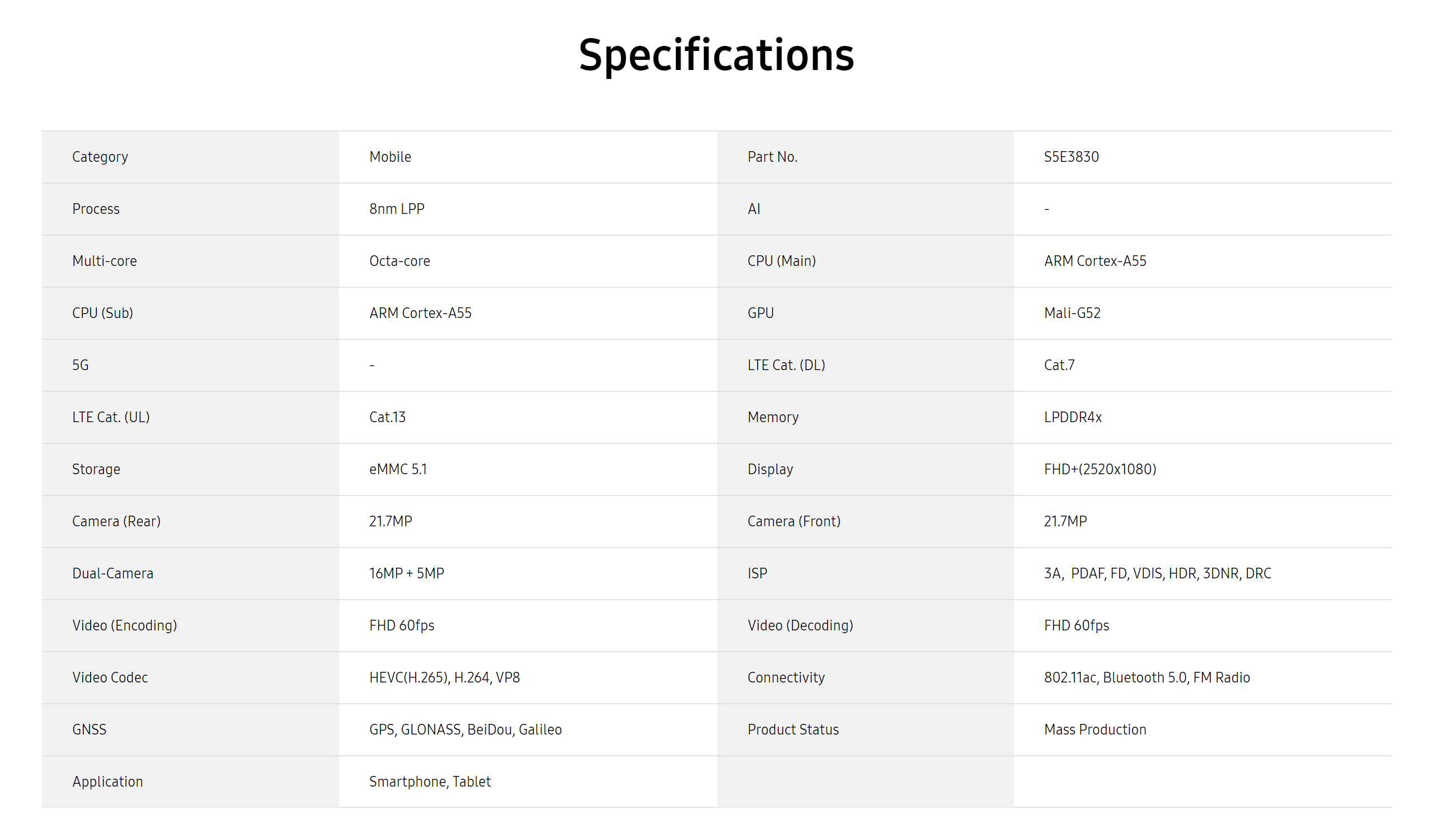The height and width of the screenshot is (823, 1456).
Task: Select the Cat.13 LTE upload value
Action: [x=387, y=417]
